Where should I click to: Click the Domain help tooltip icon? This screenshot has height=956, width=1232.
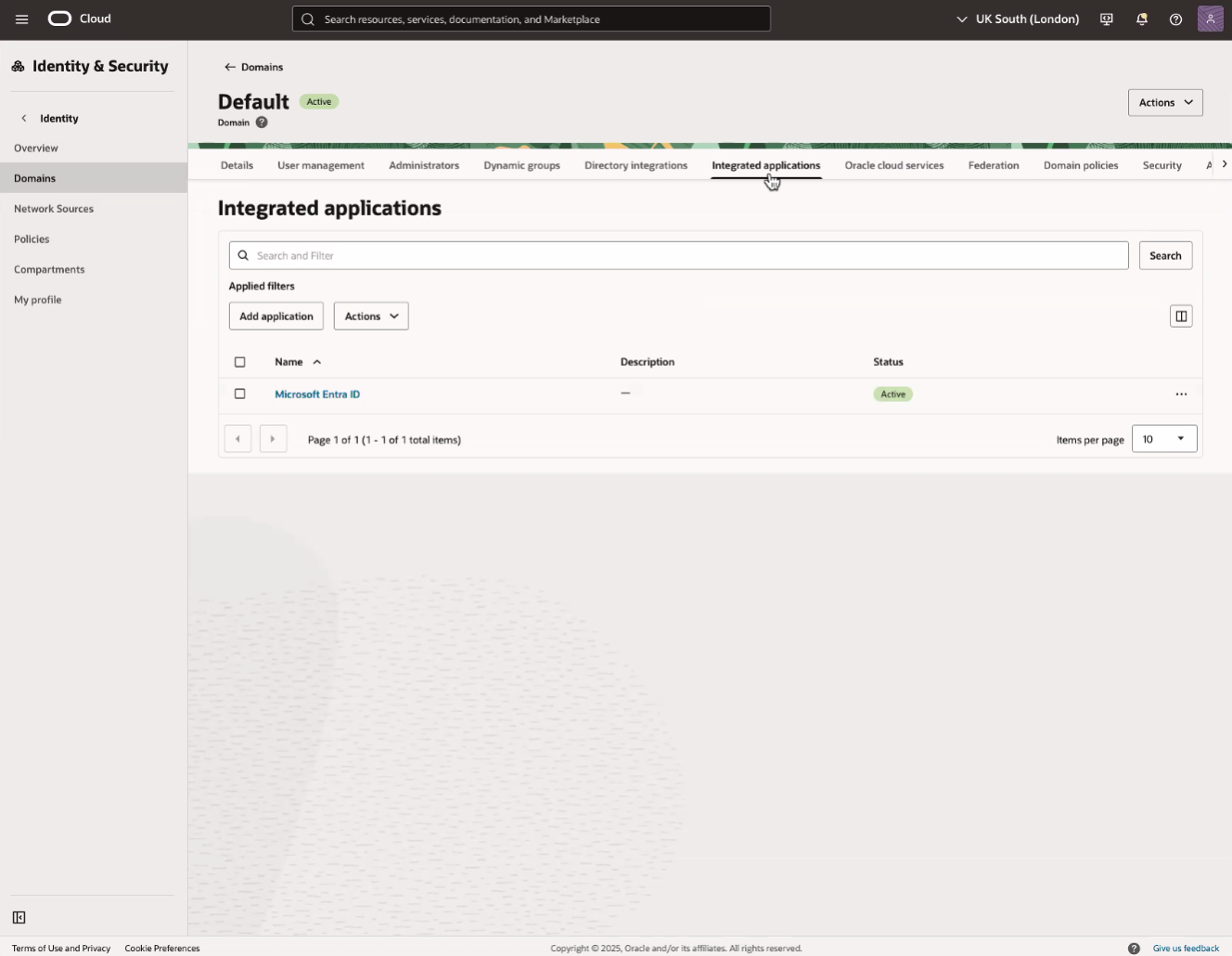[261, 122]
